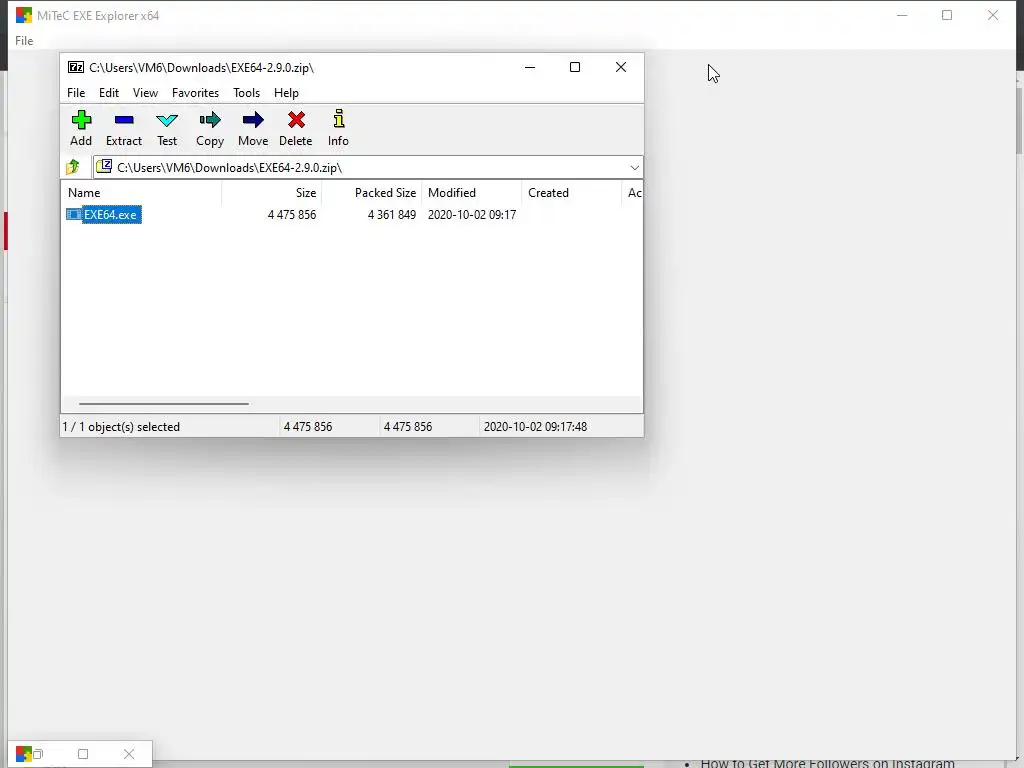Close the minimized child window at bottom

tap(129, 754)
